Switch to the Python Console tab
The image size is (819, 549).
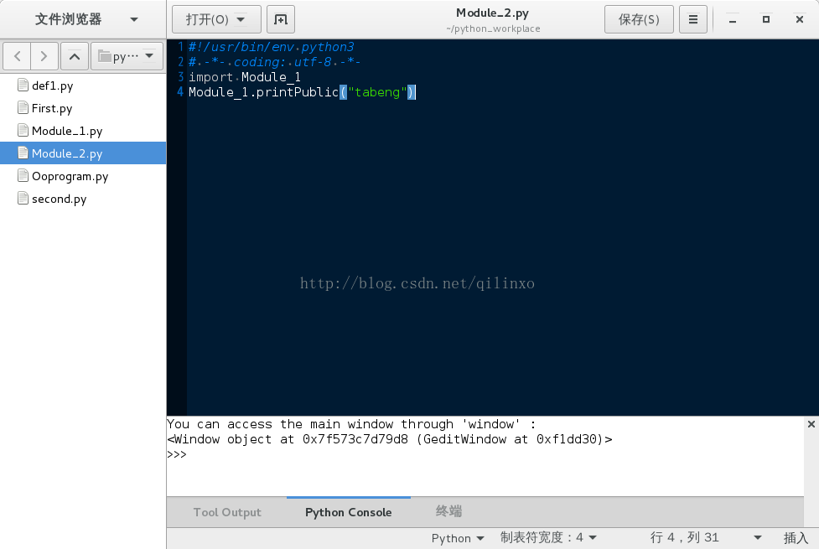(x=348, y=512)
